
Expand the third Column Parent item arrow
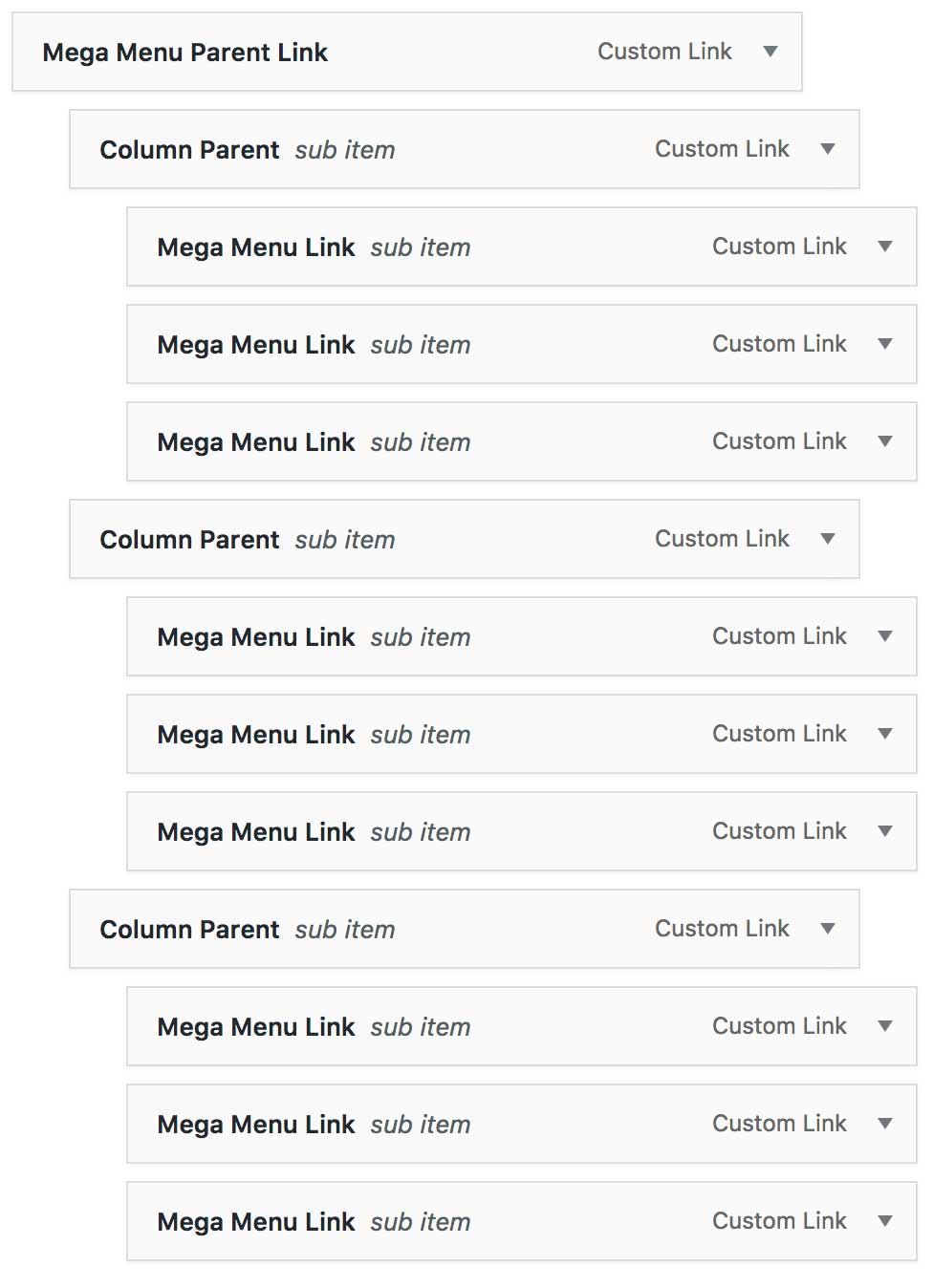(827, 929)
